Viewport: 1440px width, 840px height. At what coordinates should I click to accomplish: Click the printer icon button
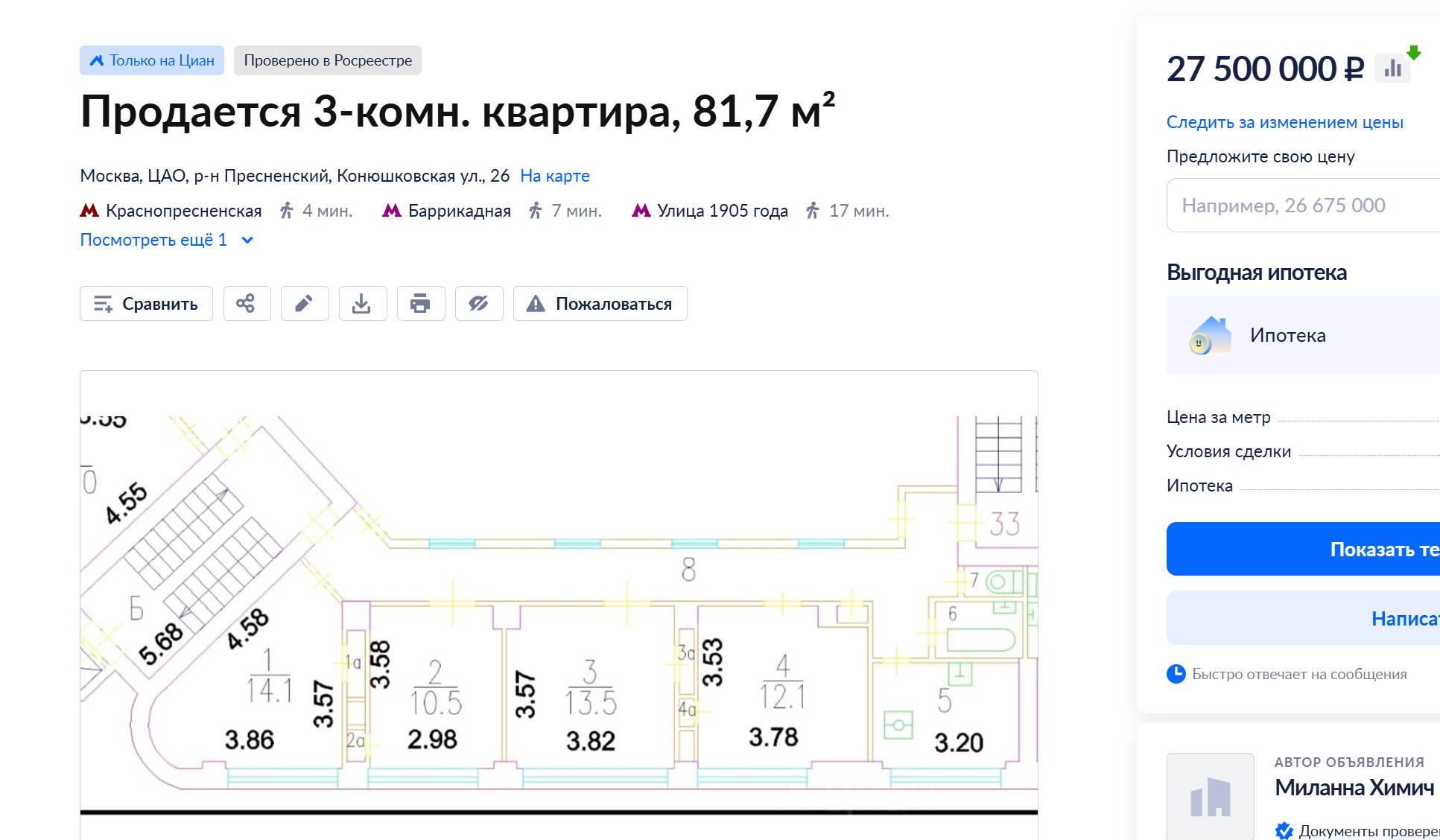click(x=420, y=304)
